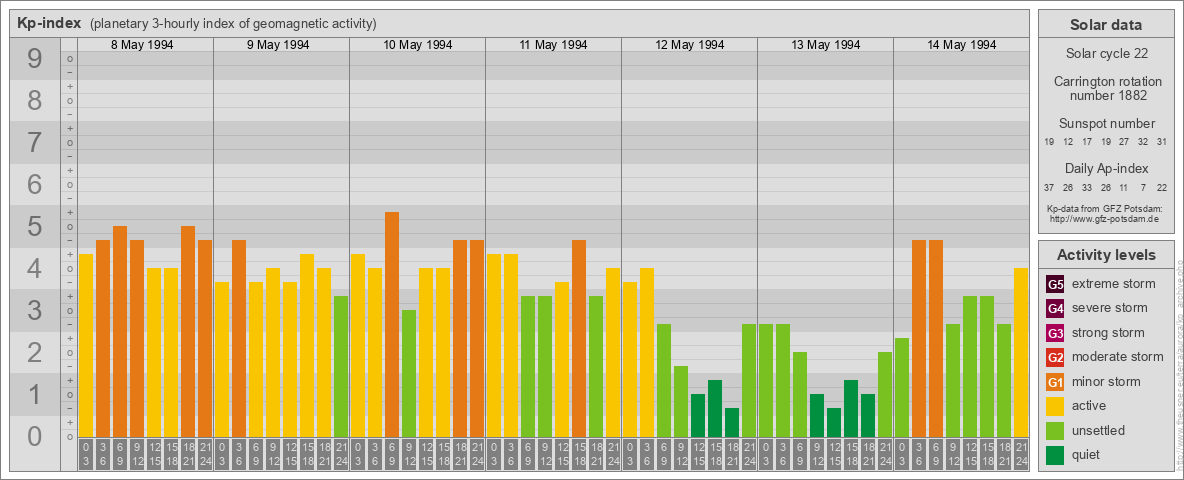Click the light green unsettled swatch
The image size is (1184, 480).
pos(1055,431)
